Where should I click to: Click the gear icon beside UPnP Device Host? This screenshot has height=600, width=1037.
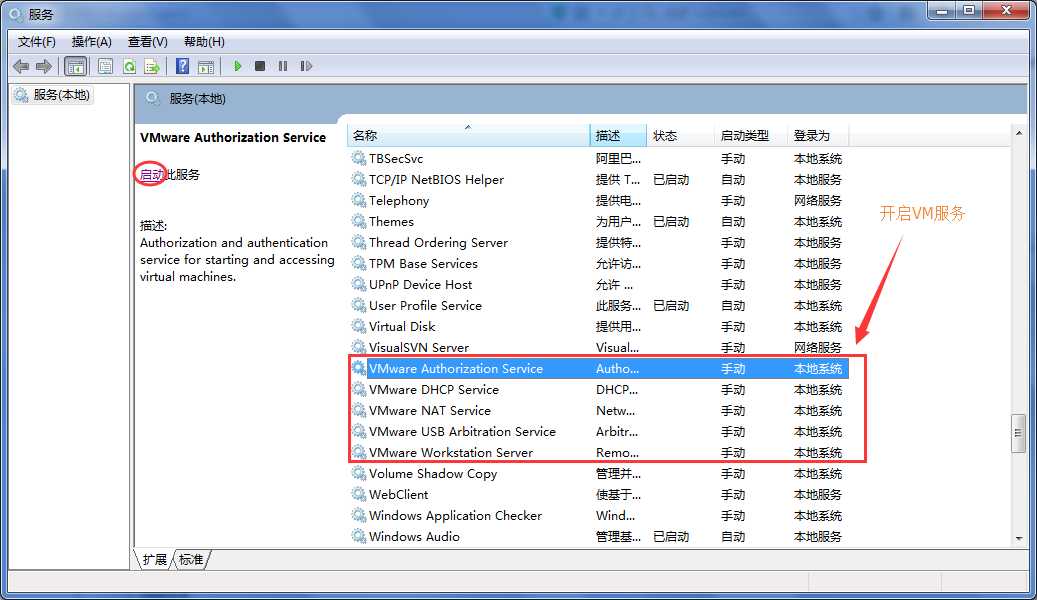point(358,284)
